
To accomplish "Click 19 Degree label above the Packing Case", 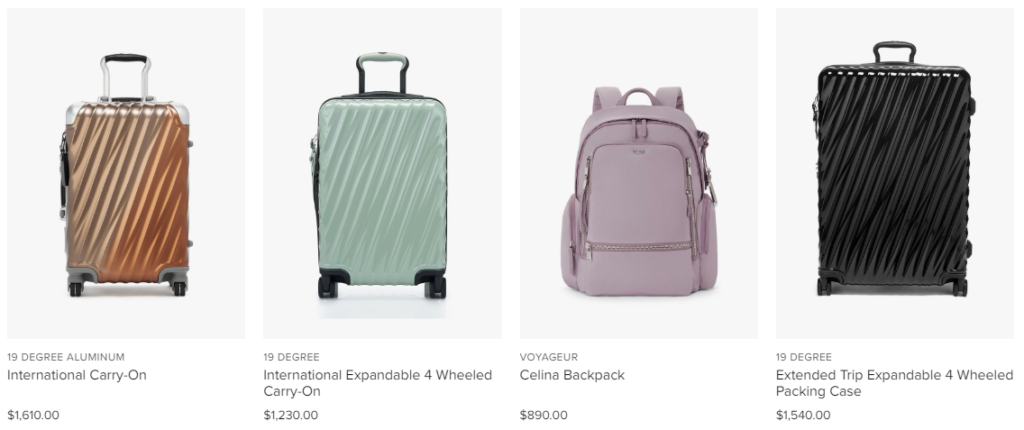I will coord(804,357).
